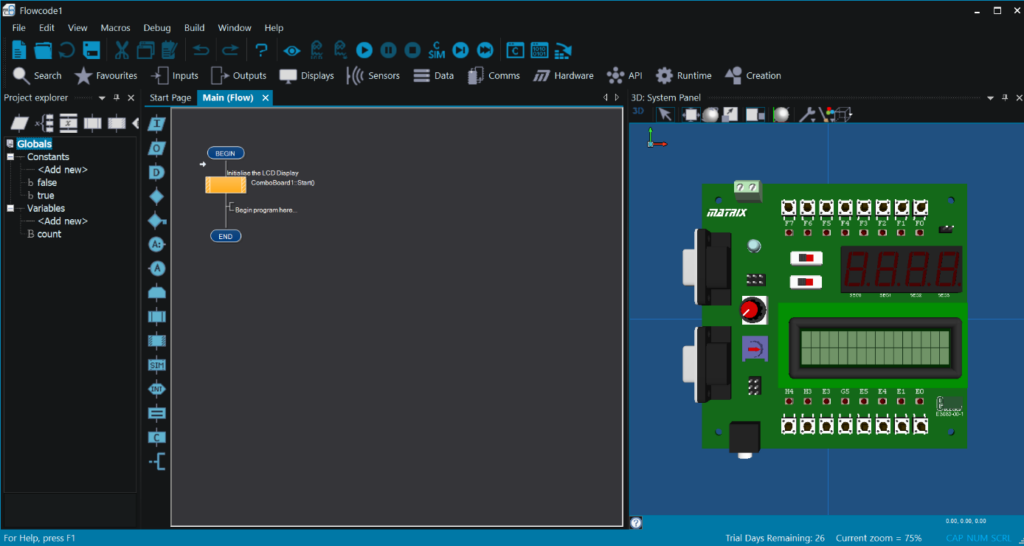Click the Run simulation play button

(364, 49)
